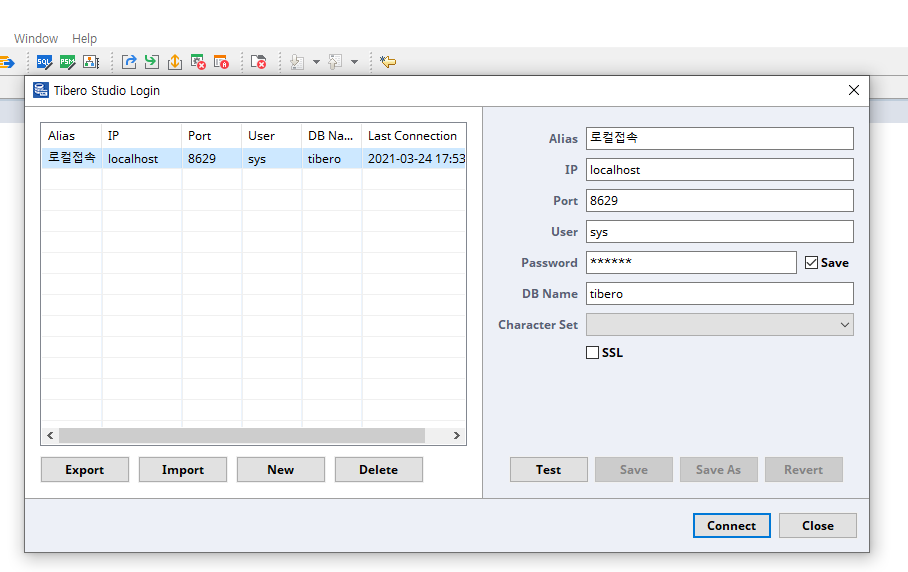Image resolution: width=908 pixels, height=572 pixels.
Task: Click the User column header
Action: click(x=272, y=135)
